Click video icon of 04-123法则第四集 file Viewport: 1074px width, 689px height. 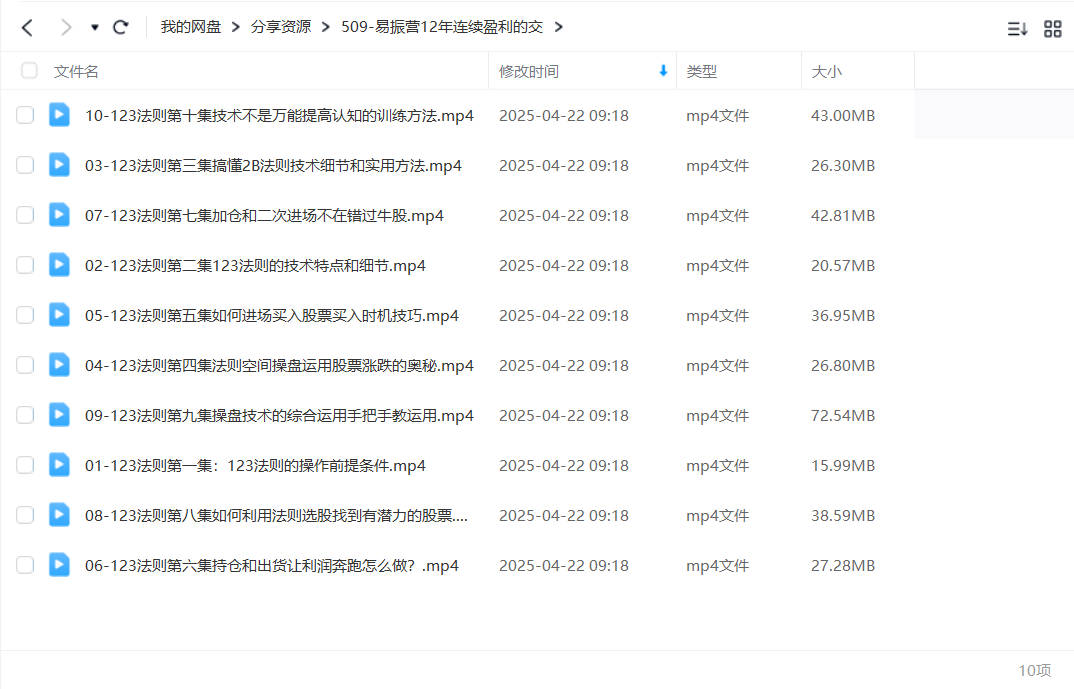pyautogui.click(x=60, y=364)
